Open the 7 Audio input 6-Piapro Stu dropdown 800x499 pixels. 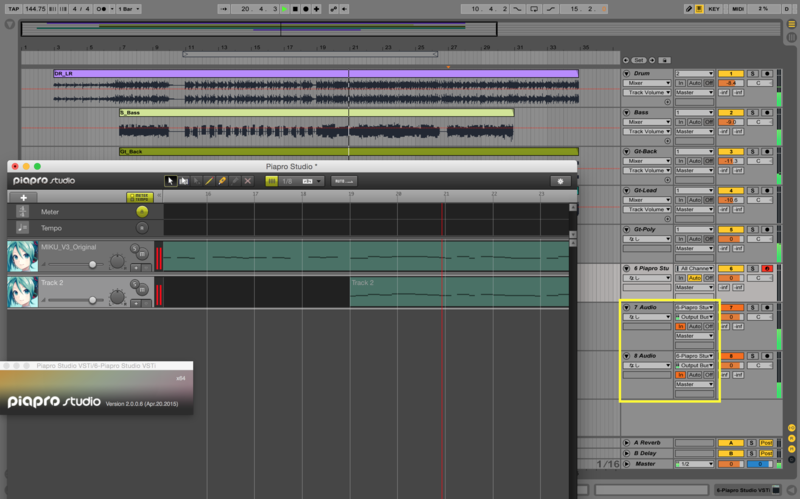click(x=694, y=308)
